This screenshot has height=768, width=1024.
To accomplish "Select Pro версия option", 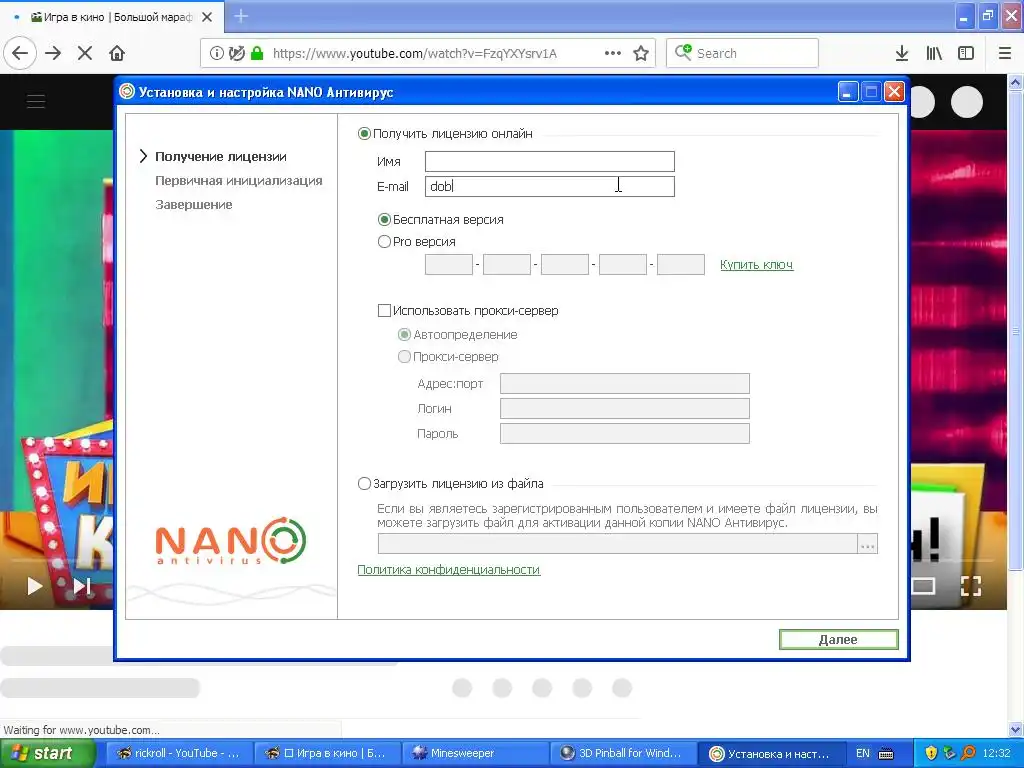I will (x=385, y=242).
